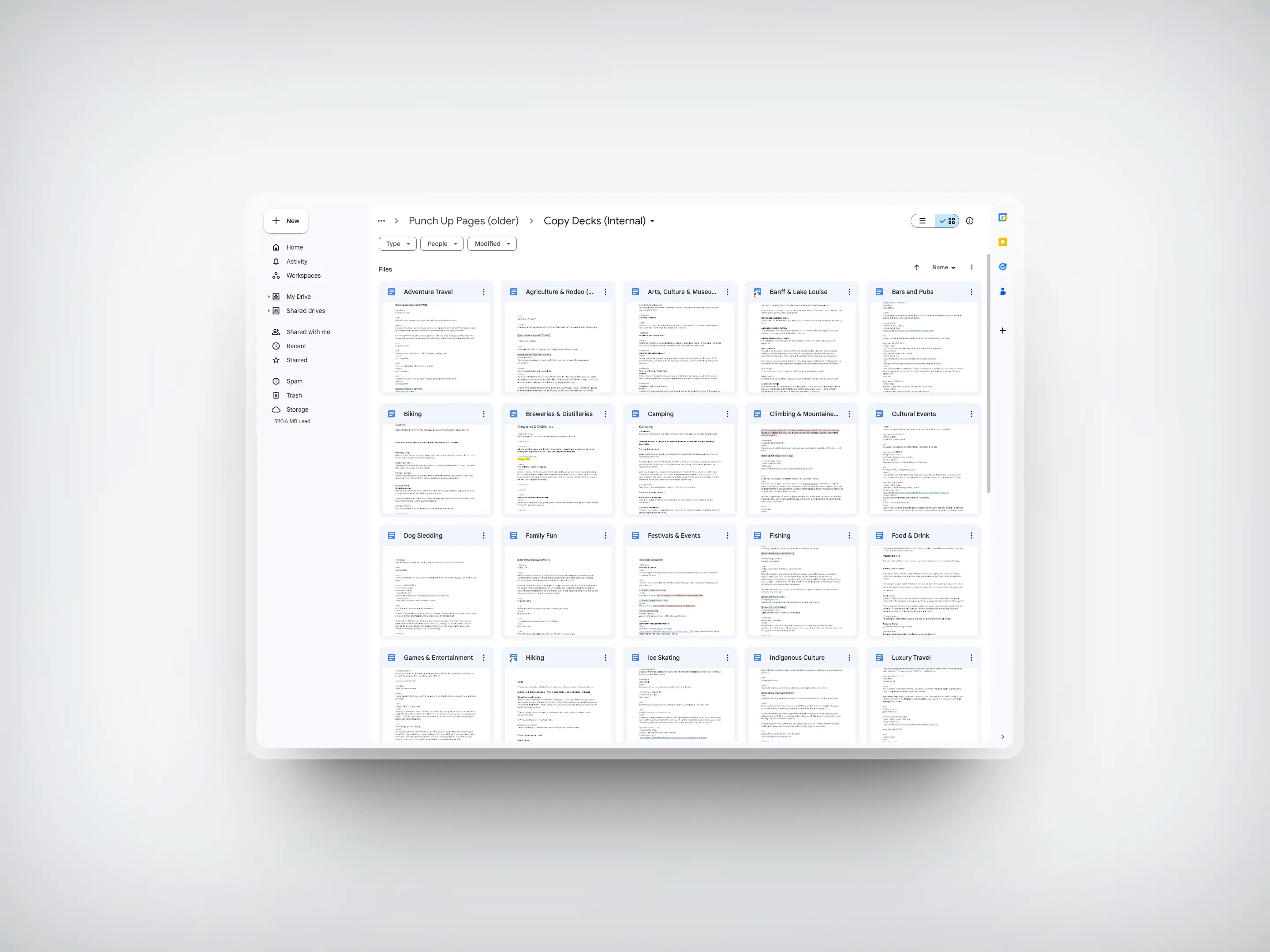Navigate to Punch Up Pages (older) breadcrumb
1270x952 pixels.
463,221
